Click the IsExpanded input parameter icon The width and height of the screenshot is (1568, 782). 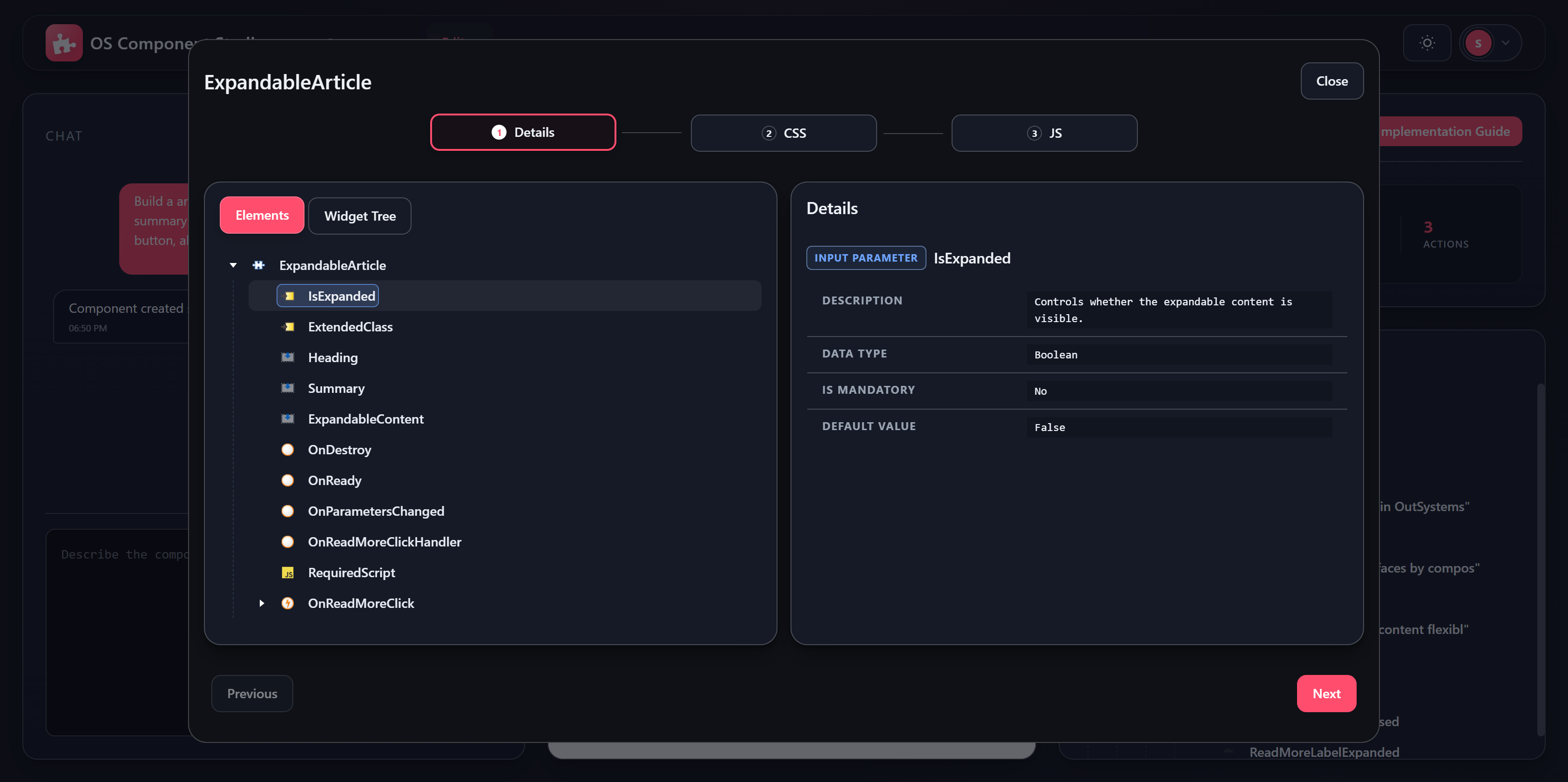pyautogui.click(x=289, y=296)
